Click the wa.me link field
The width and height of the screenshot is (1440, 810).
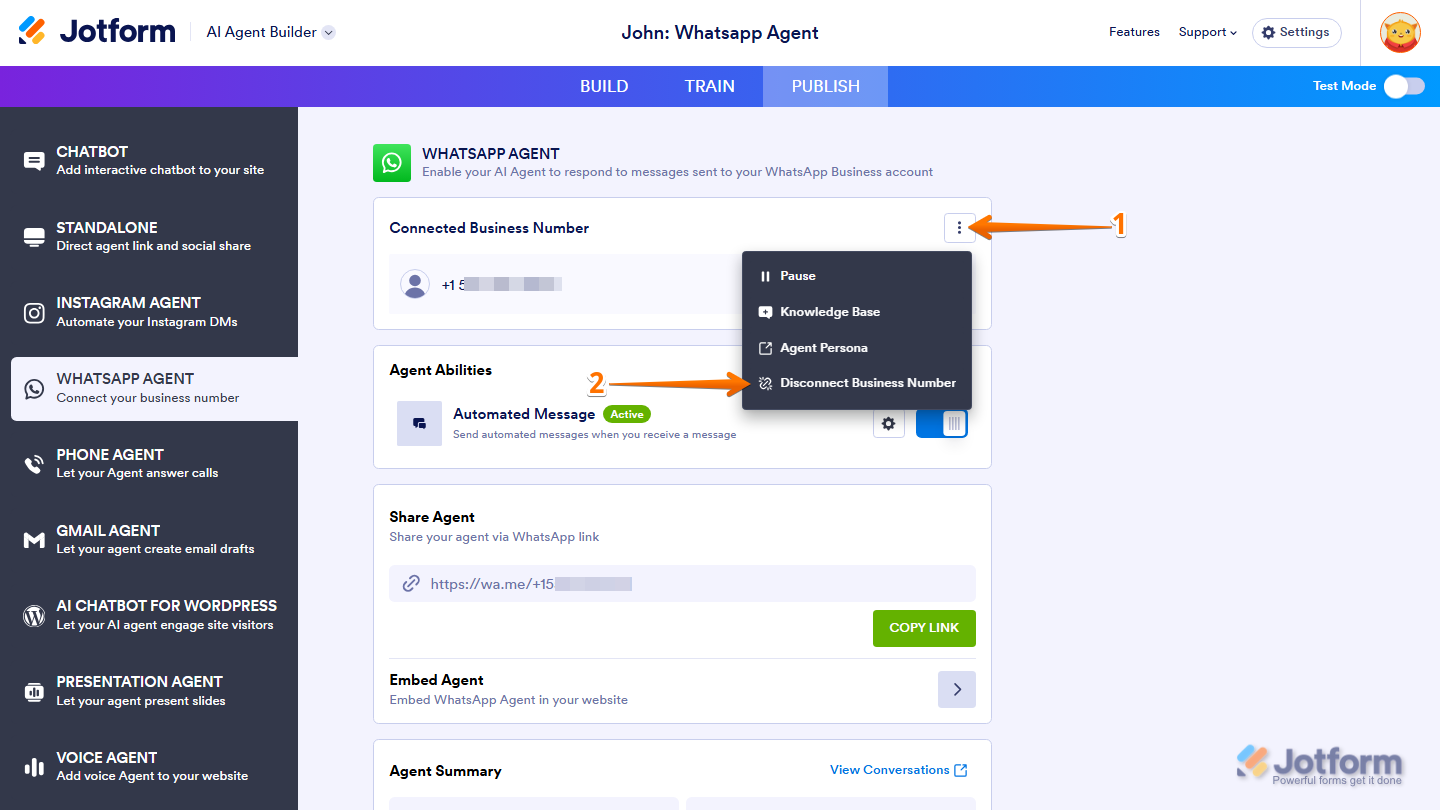coord(682,584)
